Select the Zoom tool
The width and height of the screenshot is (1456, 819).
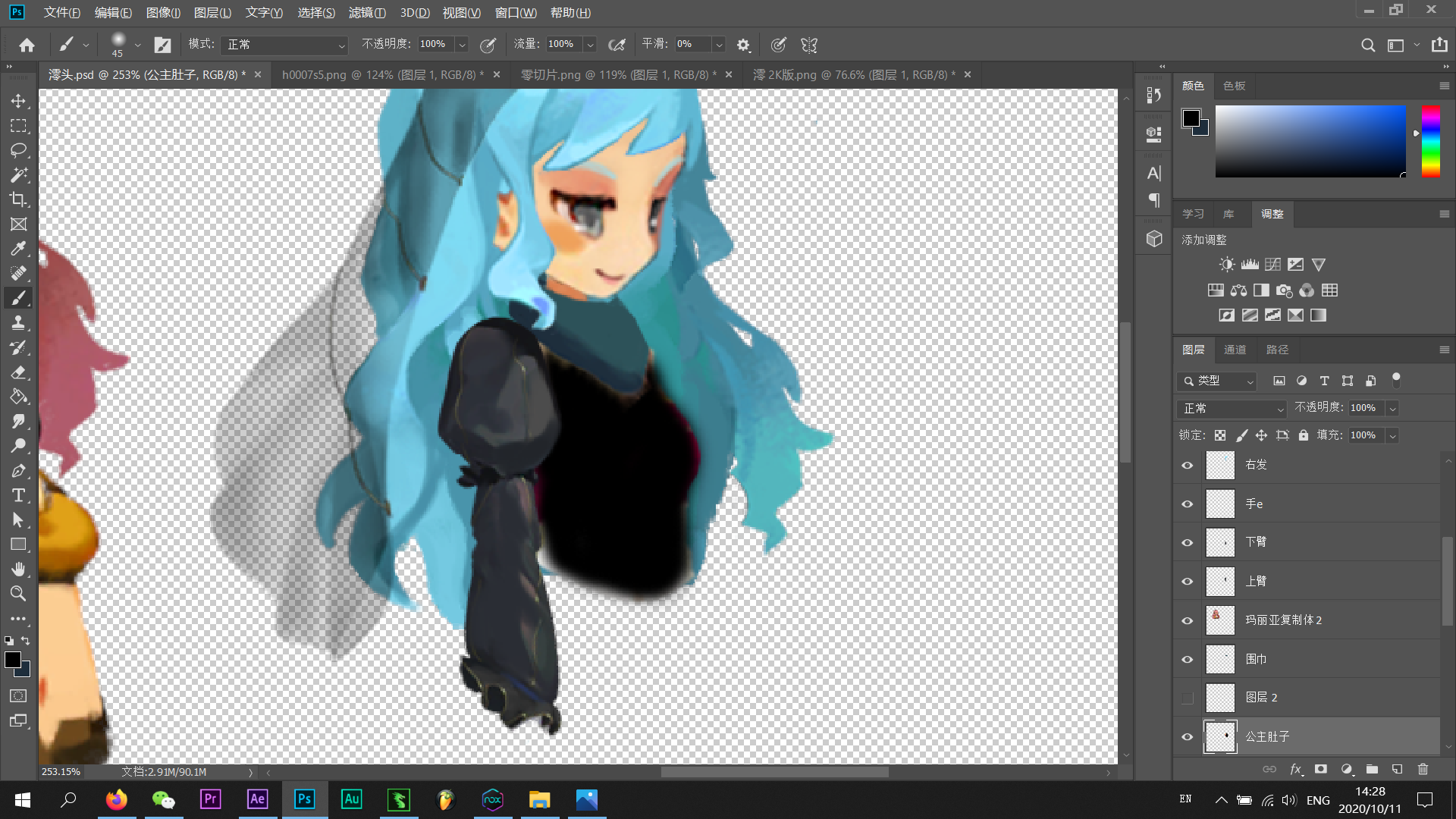18,594
